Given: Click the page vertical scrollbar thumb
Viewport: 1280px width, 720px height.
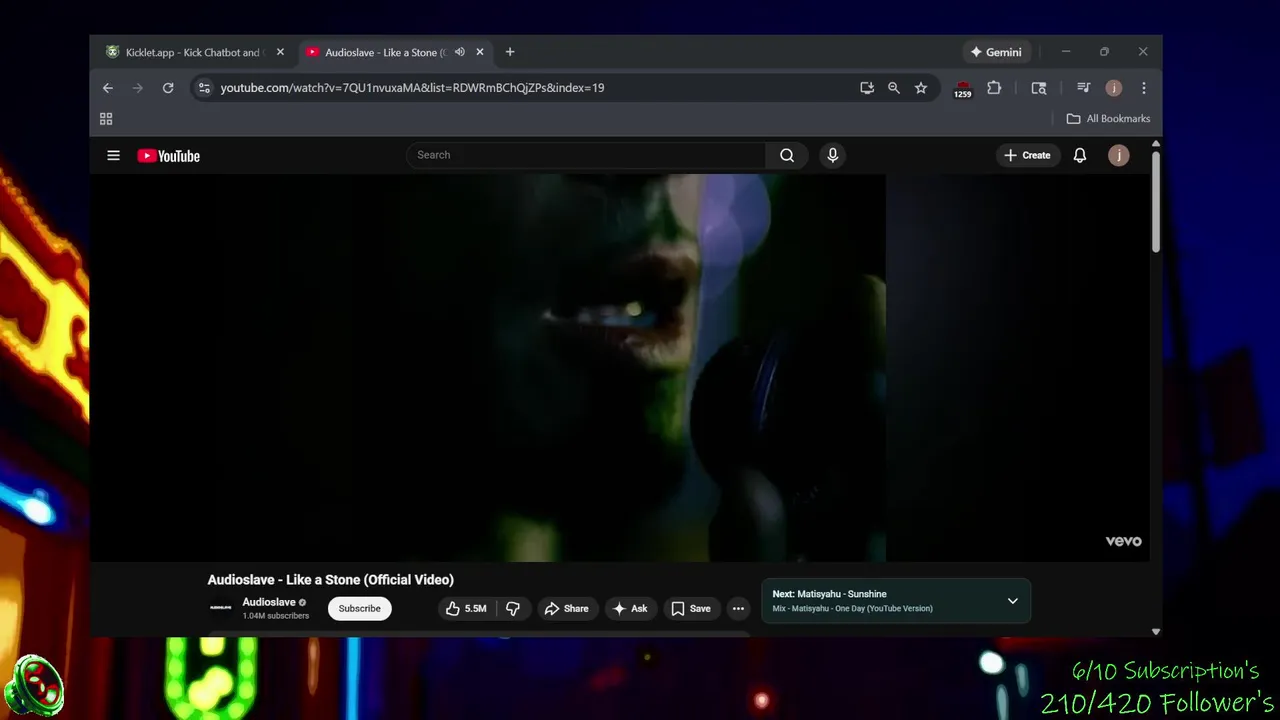Looking at the screenshot, I should 1156,201.
